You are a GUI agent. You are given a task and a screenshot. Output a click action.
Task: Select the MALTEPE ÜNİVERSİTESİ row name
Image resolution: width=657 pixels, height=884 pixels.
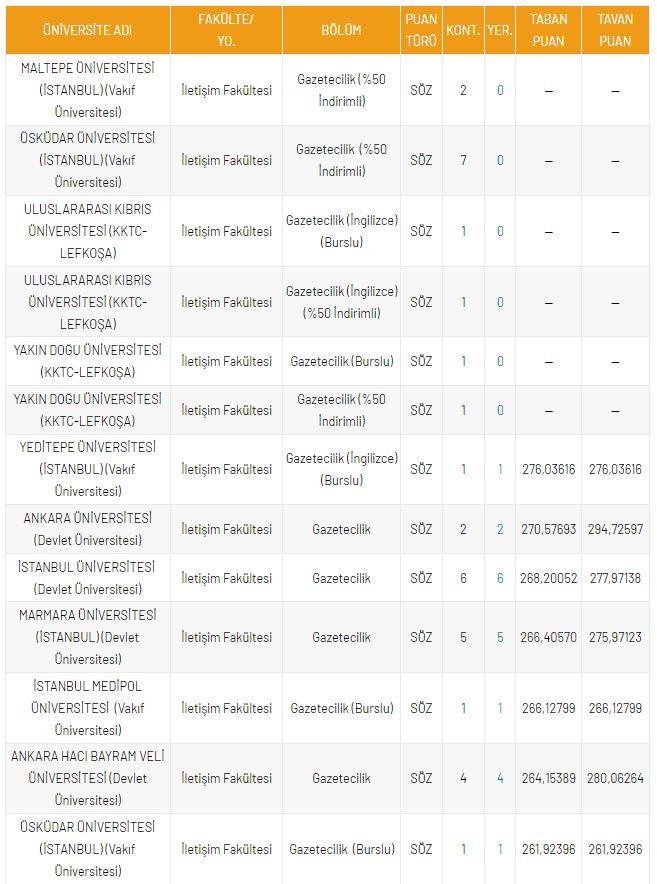[x=88, y=90]
